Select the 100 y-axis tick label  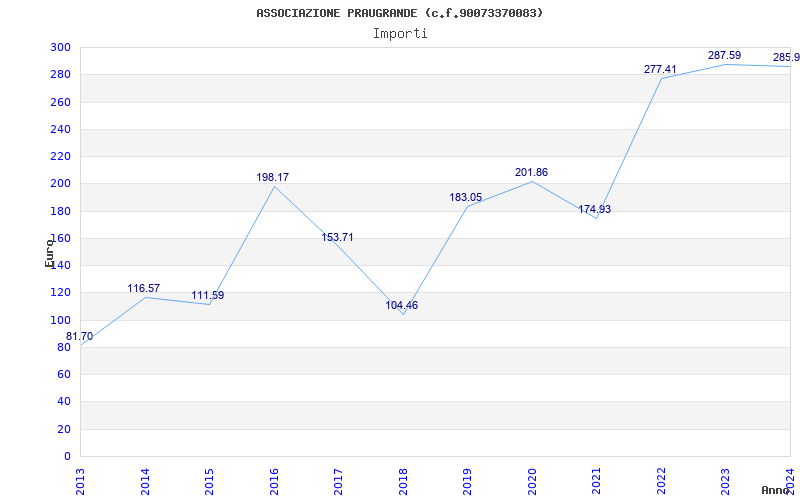[60, 320]
